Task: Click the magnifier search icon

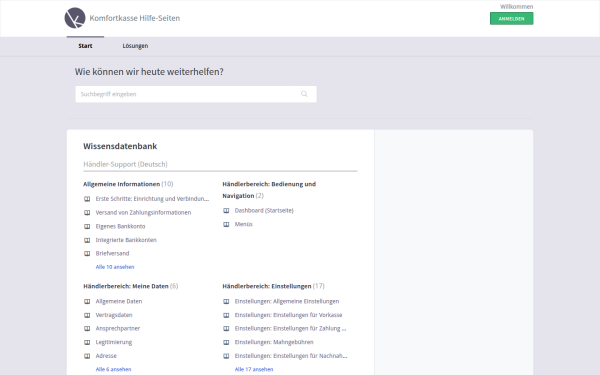Action: [304, 94]
